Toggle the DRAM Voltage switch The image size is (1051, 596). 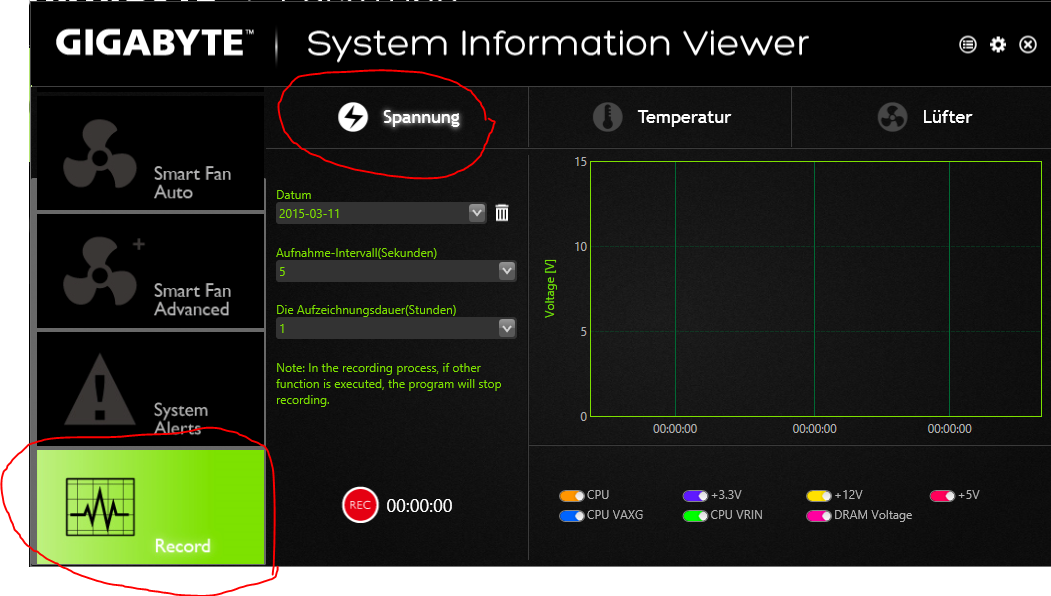(818, 516)
